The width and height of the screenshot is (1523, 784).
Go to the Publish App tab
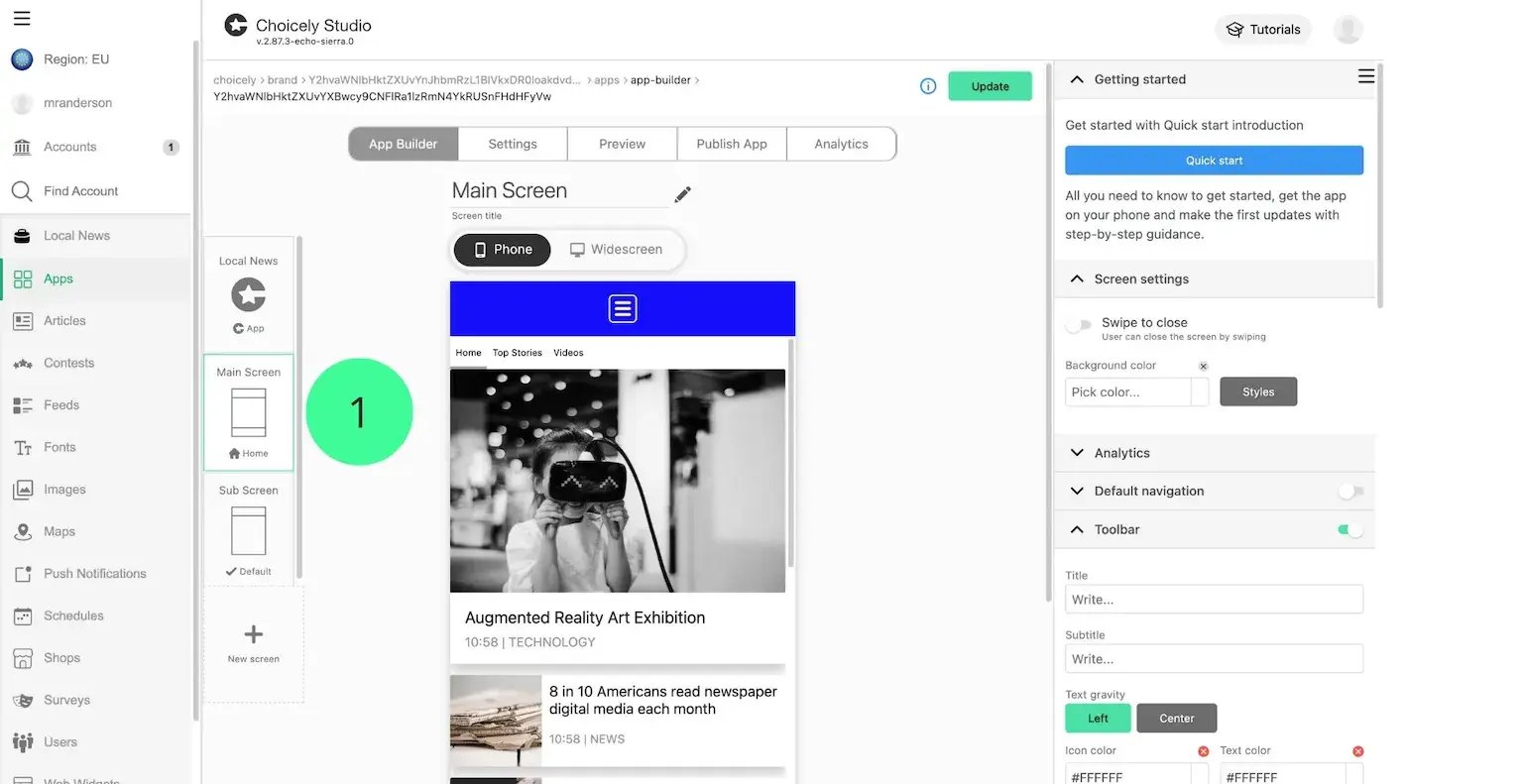(732, 144)
